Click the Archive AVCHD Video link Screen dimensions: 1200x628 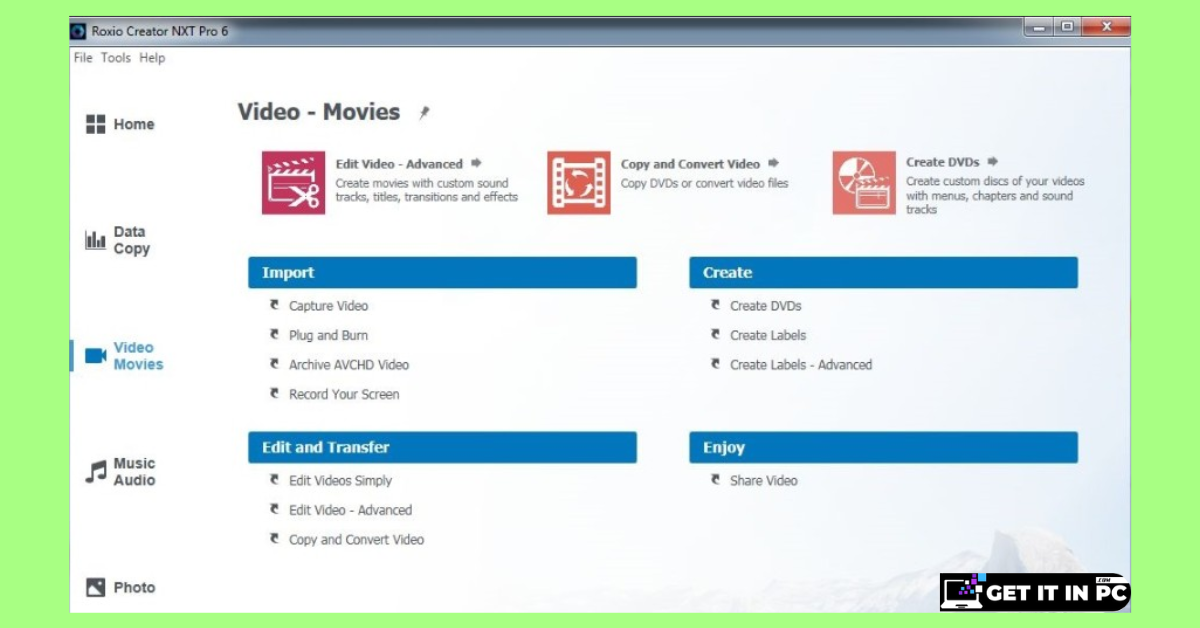tap(349, 365)
